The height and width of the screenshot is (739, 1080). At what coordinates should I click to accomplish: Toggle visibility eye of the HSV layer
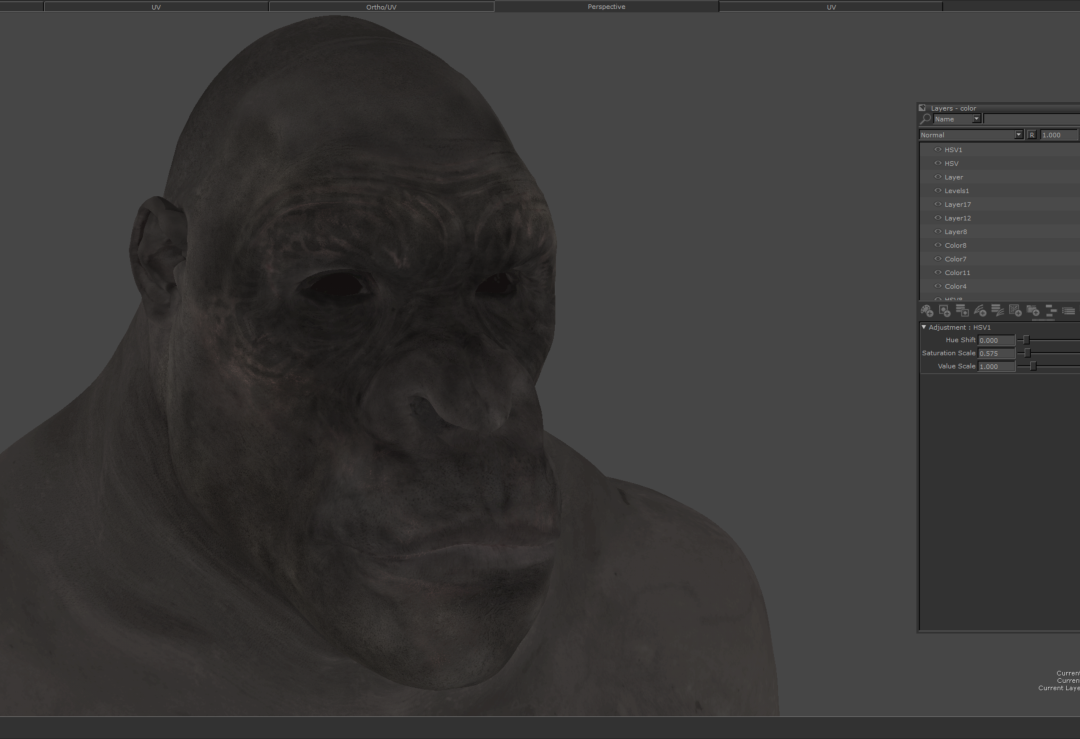937,163
